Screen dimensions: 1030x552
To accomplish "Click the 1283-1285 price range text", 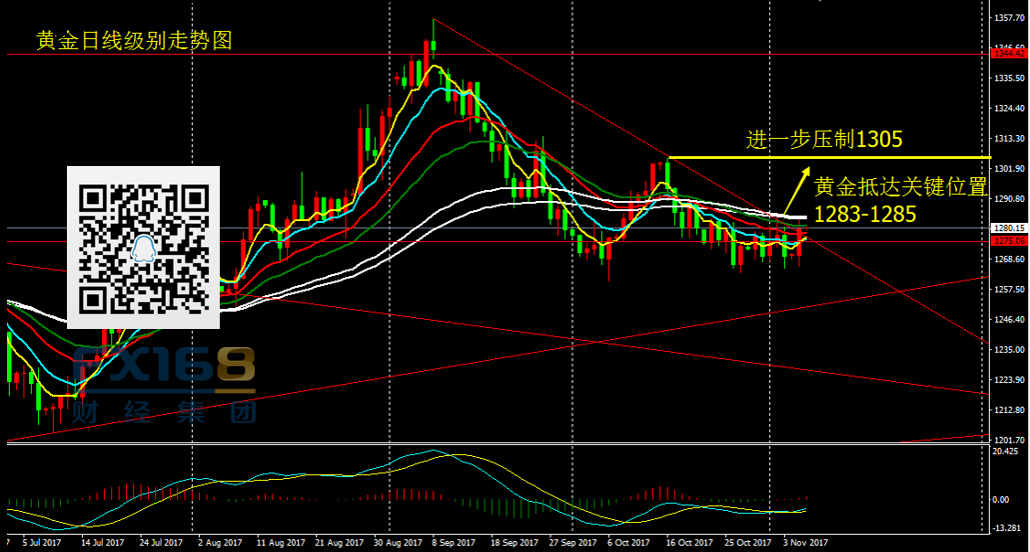I will click(862, 213).
